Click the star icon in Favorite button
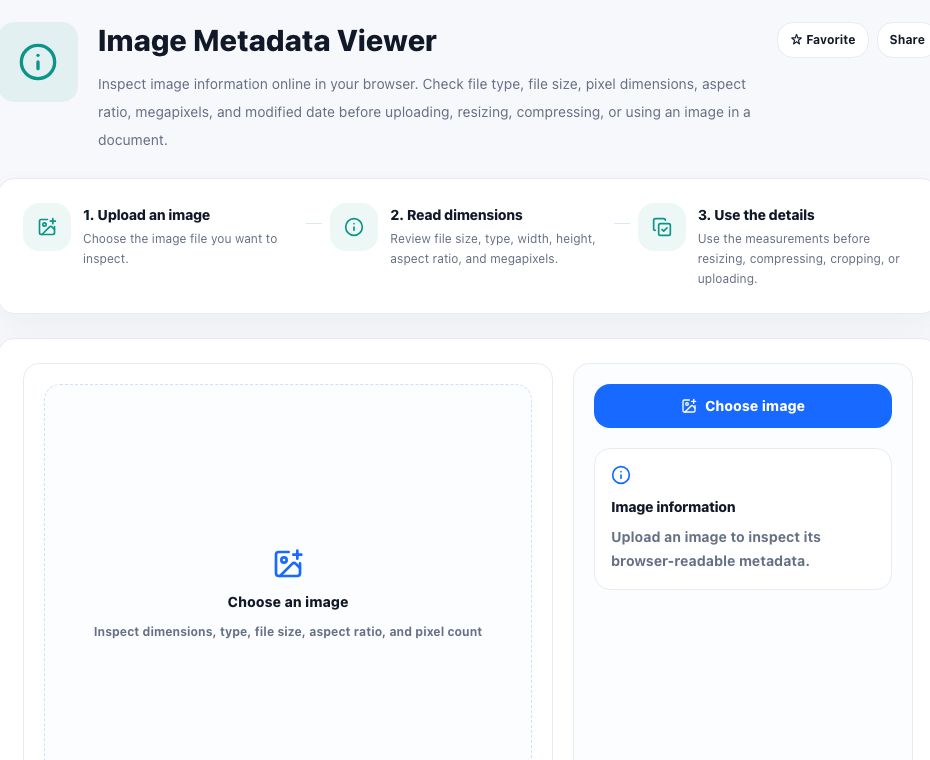930x760 pixels. (x=797, y=40)
